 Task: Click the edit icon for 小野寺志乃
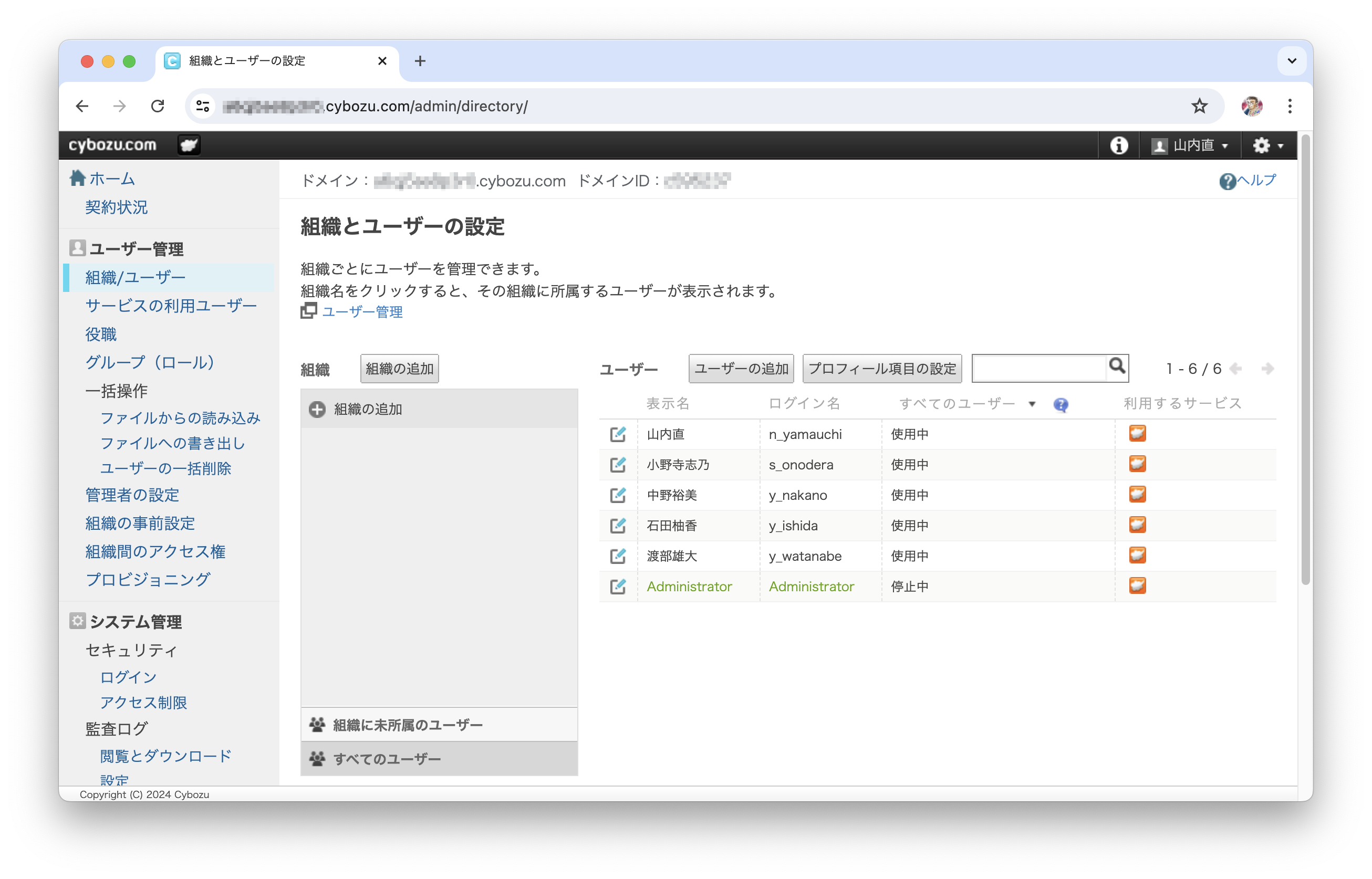(617, 465)
